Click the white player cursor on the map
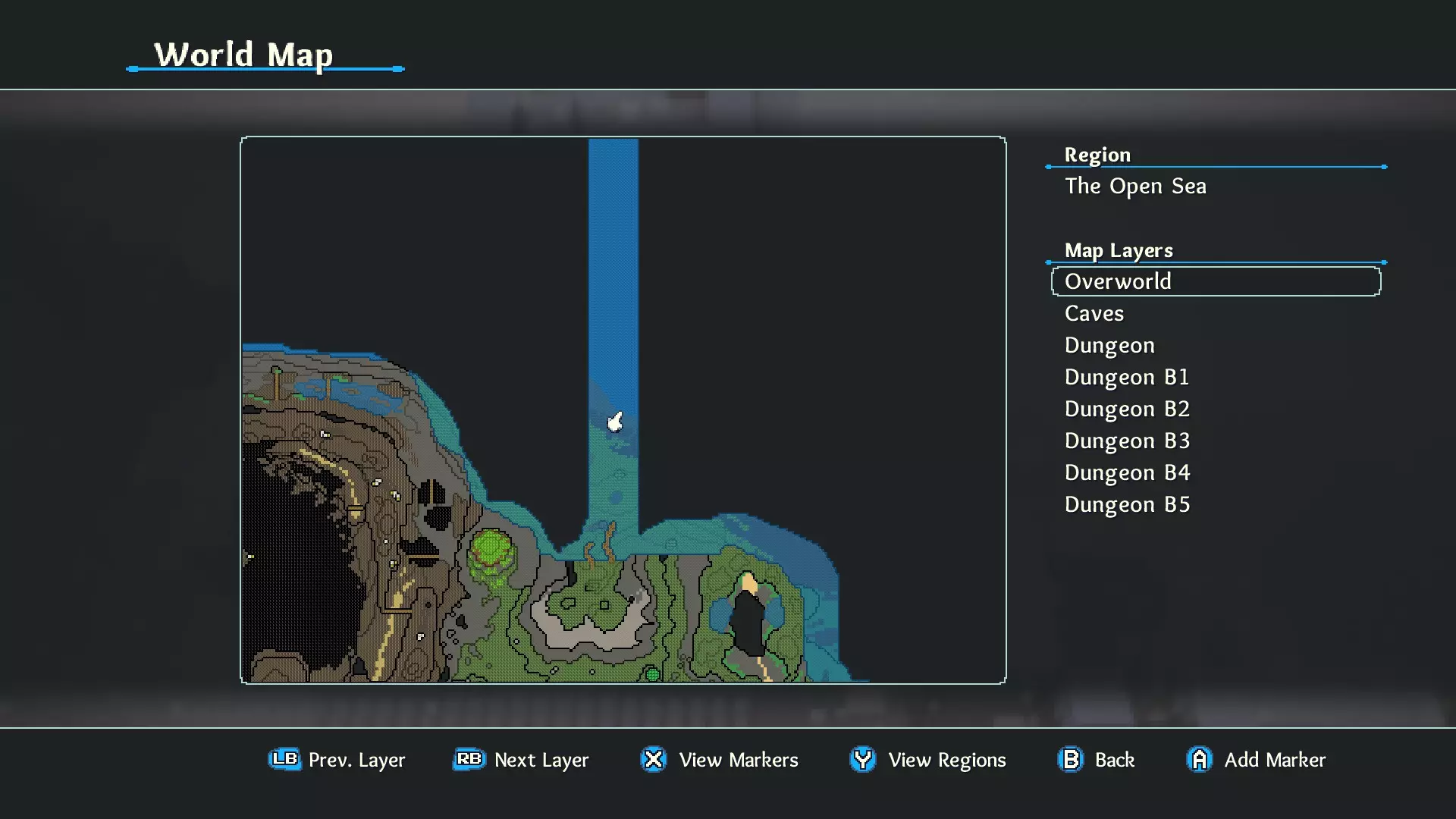Viewport: 1456px width, 819px height. [x=615, y=422]
